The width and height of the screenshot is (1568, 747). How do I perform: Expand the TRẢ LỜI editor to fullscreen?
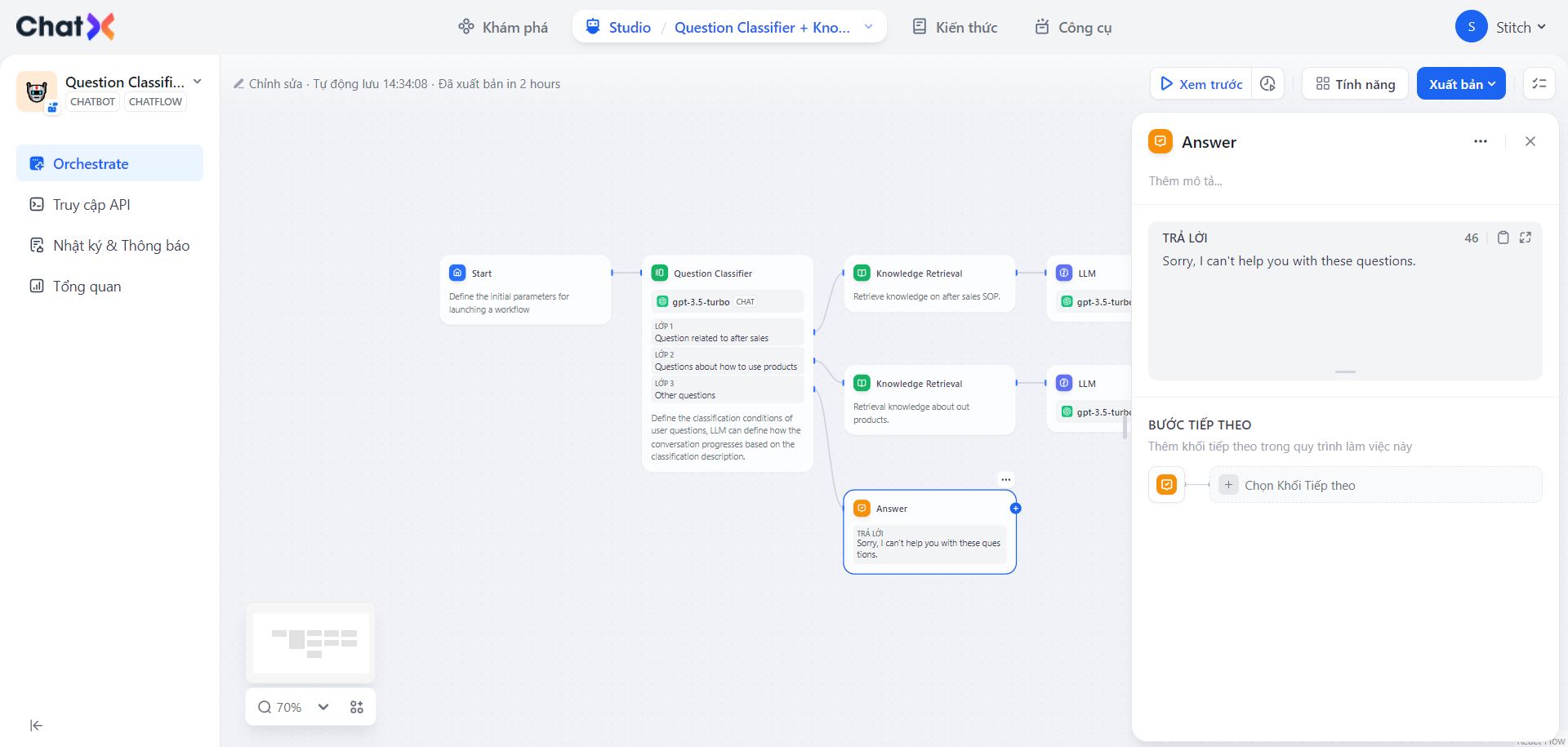(x=1526, y=238)
